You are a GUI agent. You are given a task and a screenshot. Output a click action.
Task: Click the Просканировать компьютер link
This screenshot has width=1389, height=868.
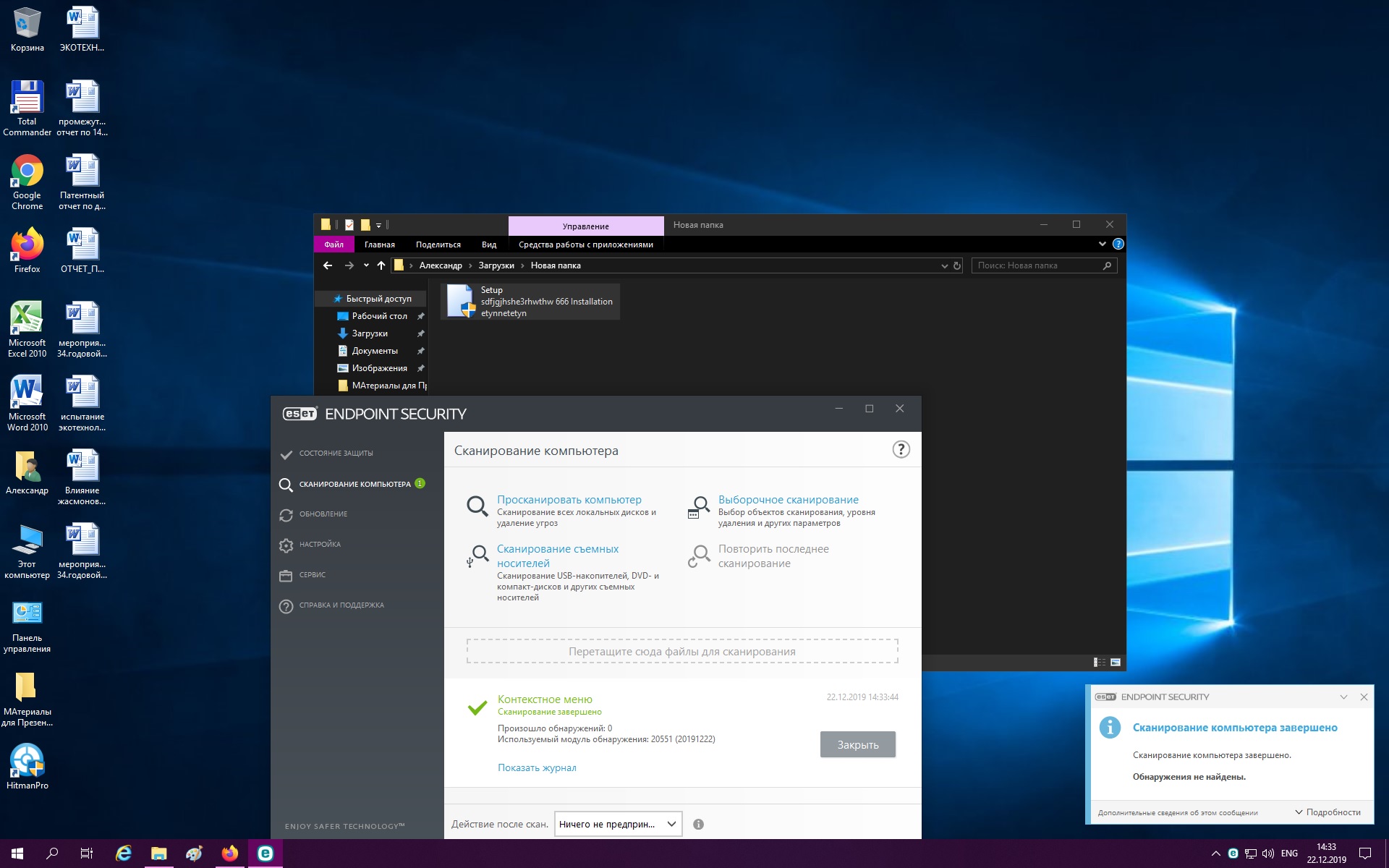pos(569,500)
